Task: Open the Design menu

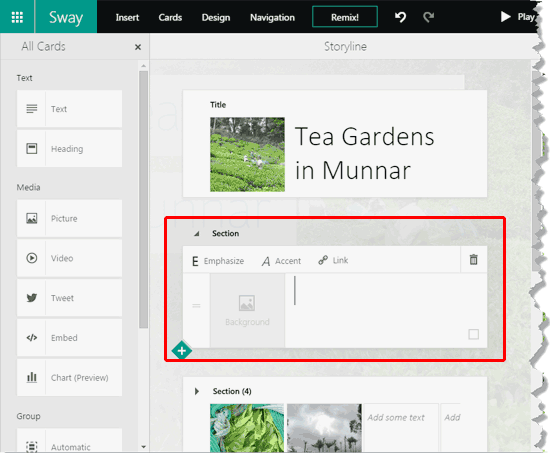Action: (x=216, y=18)
